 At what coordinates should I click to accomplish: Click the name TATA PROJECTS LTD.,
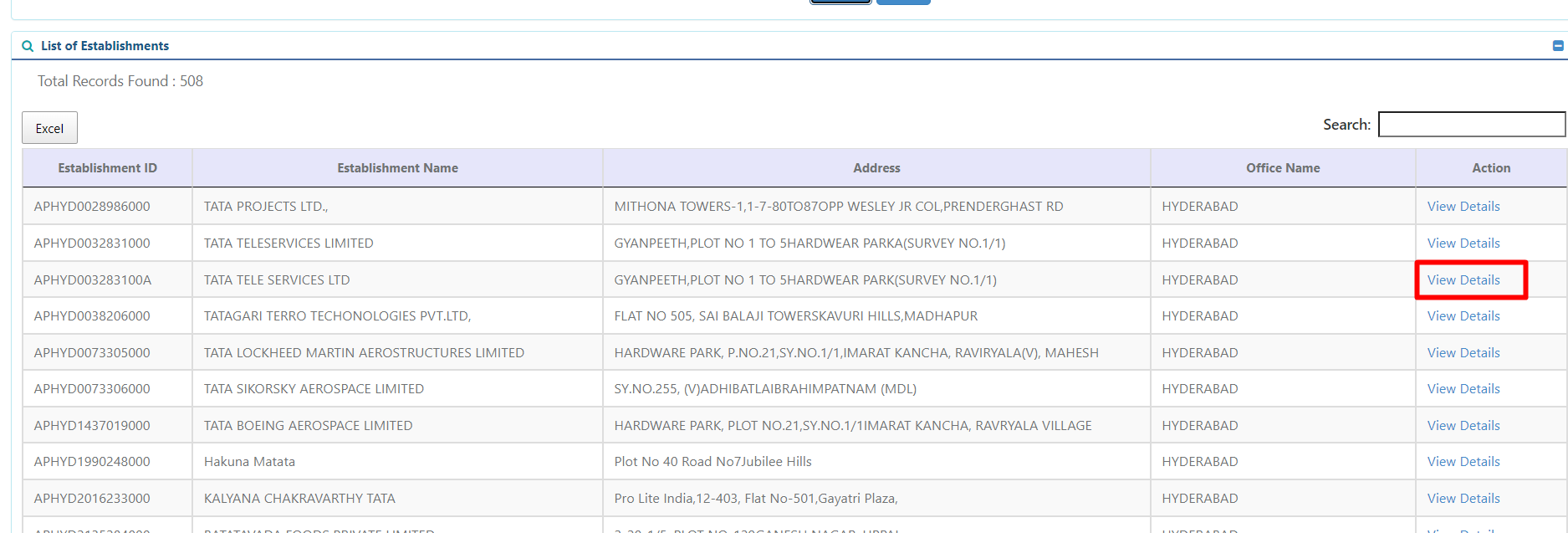click(266, 207)
